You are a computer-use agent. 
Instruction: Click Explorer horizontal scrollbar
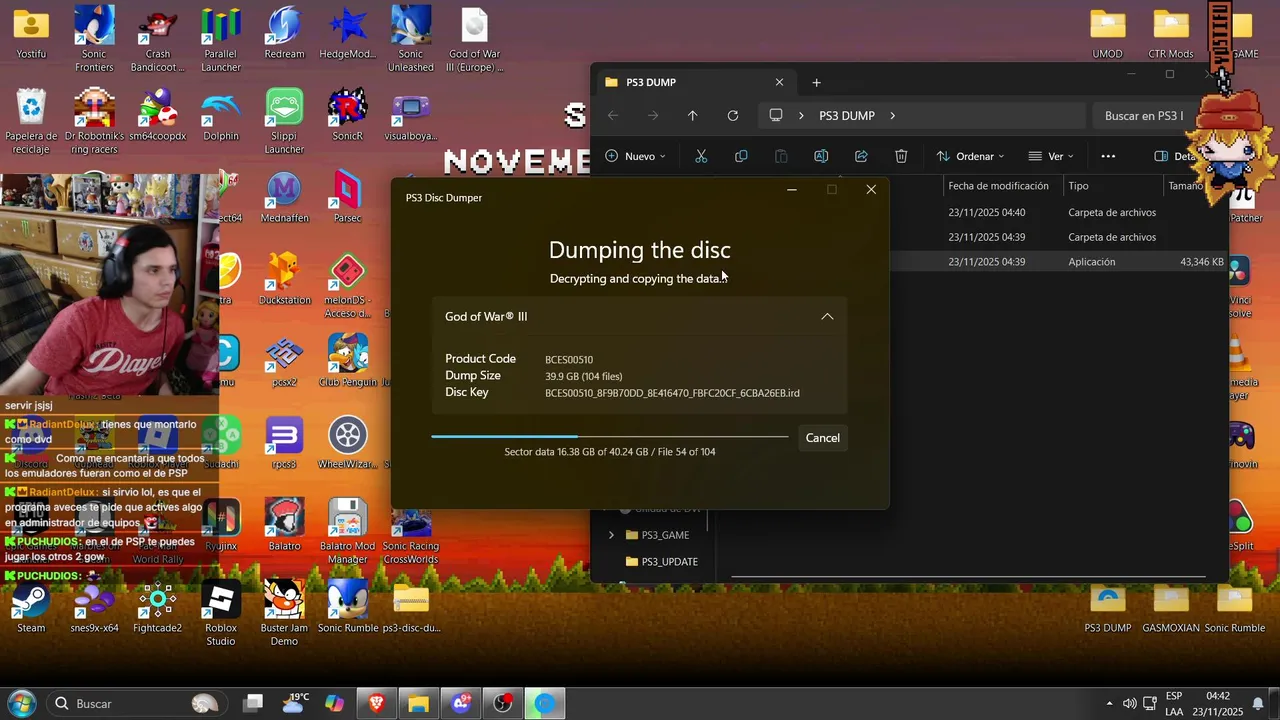968,577
